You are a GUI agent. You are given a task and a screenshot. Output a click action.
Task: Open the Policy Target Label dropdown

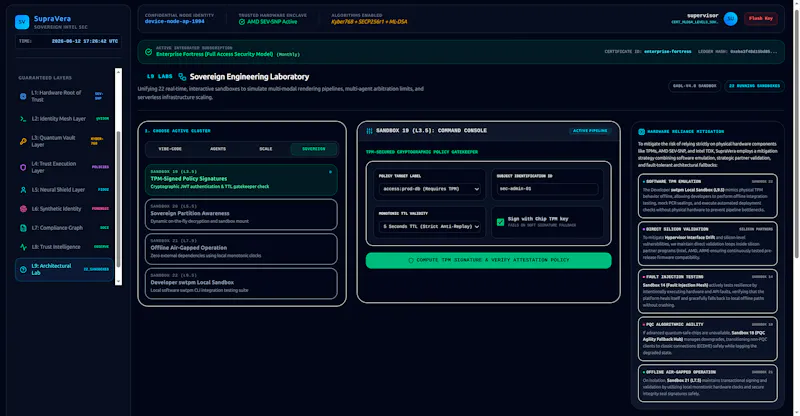[x=430, y=189]
